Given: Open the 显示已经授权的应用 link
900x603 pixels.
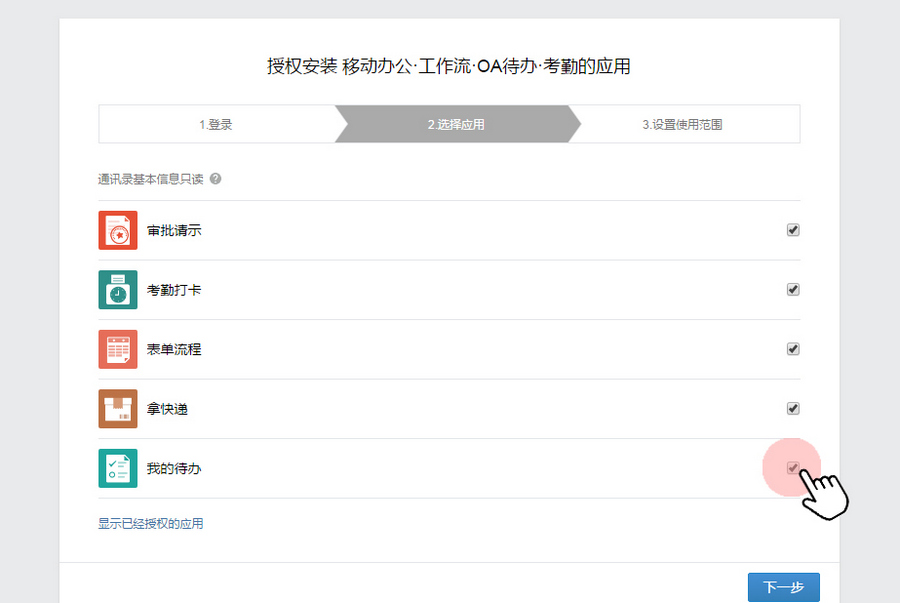Looking at the screenshot, I should point(150,523).
